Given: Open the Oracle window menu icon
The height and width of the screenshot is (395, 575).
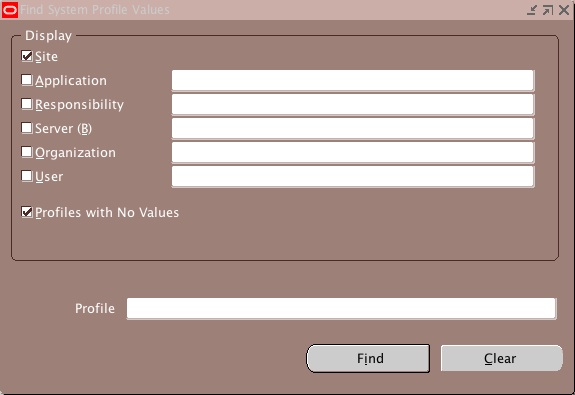Looking at the screenshot, I should point(10,10).
